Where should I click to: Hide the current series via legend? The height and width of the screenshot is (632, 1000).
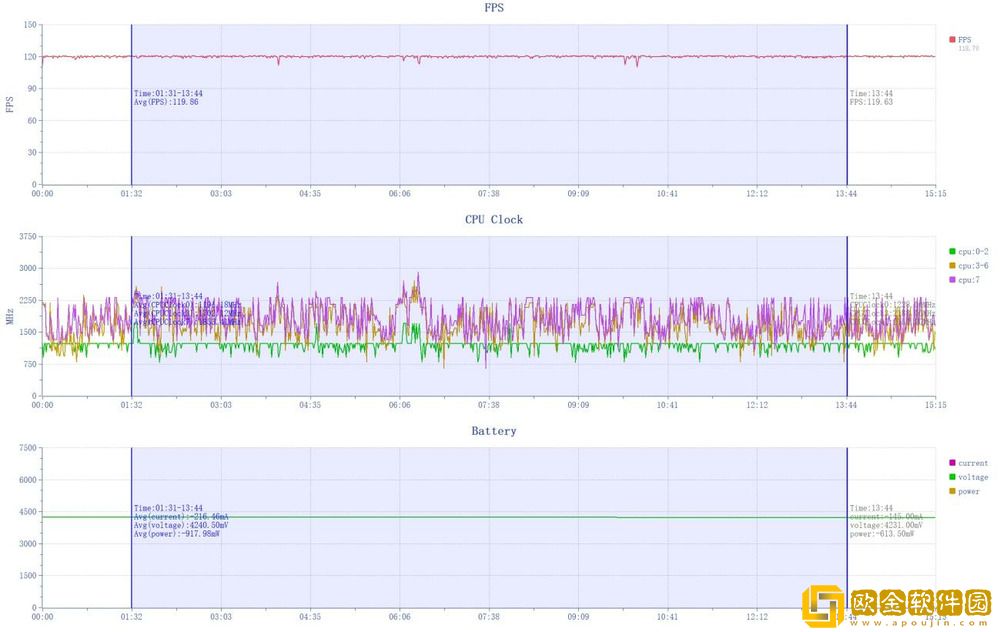(x=972, y=463)
